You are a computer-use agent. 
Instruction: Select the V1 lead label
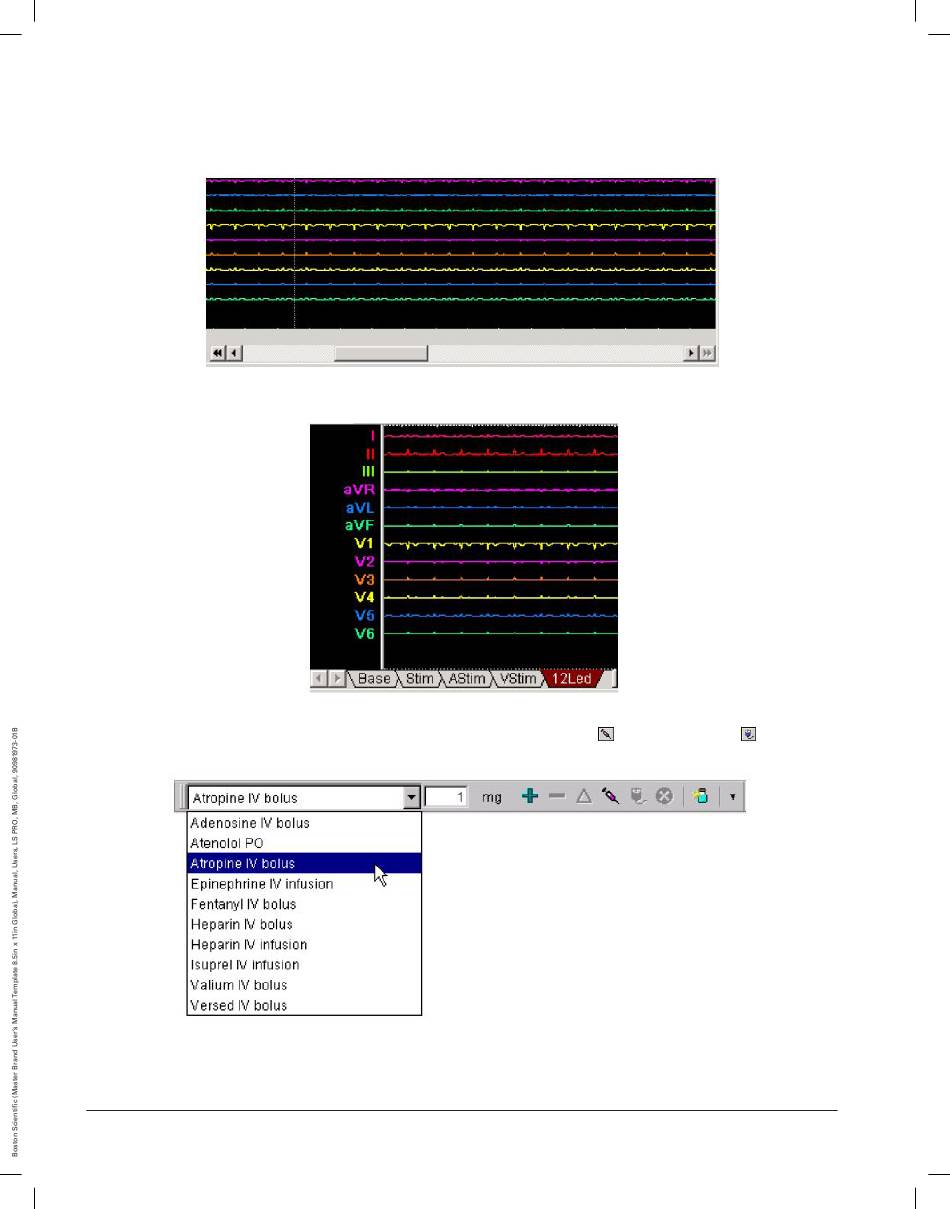tap(363, 543)
